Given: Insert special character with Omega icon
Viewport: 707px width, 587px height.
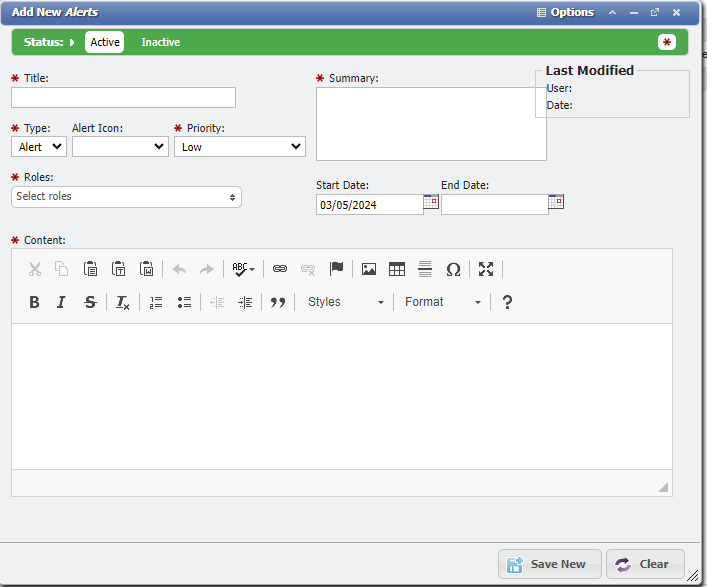Looking at the screenshot, I should coord(453,269).
